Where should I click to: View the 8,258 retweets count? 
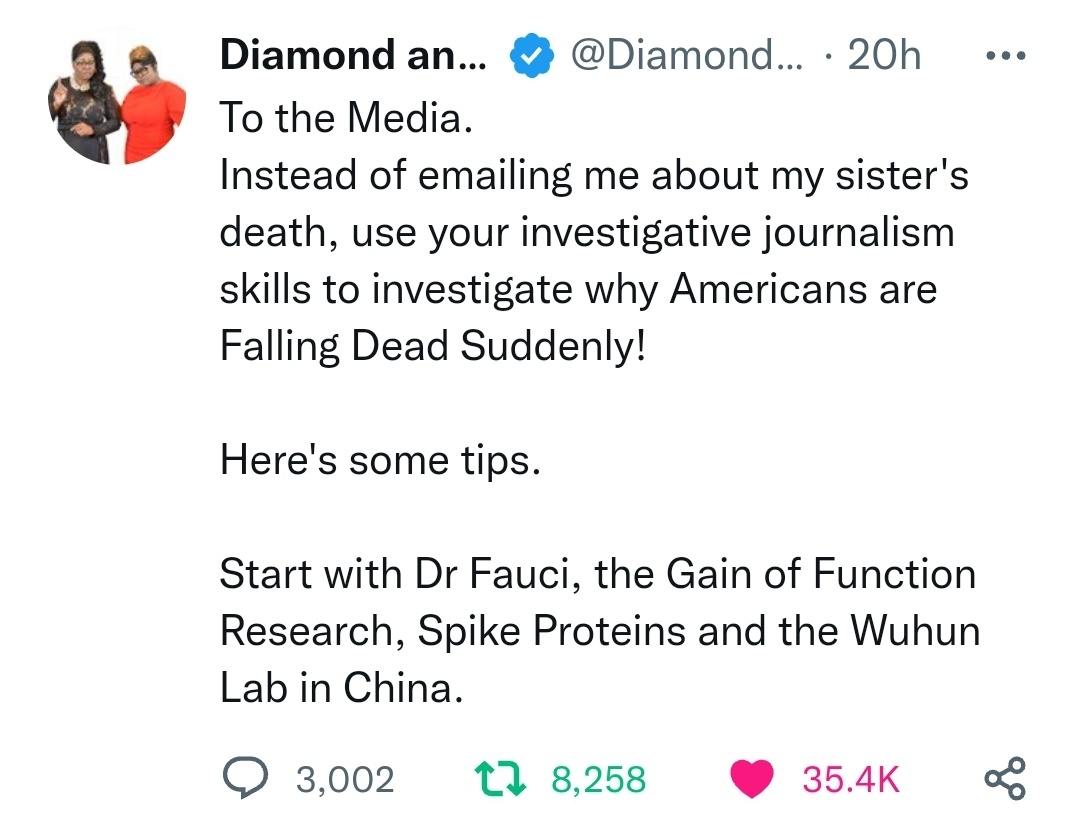coord(599,780)
